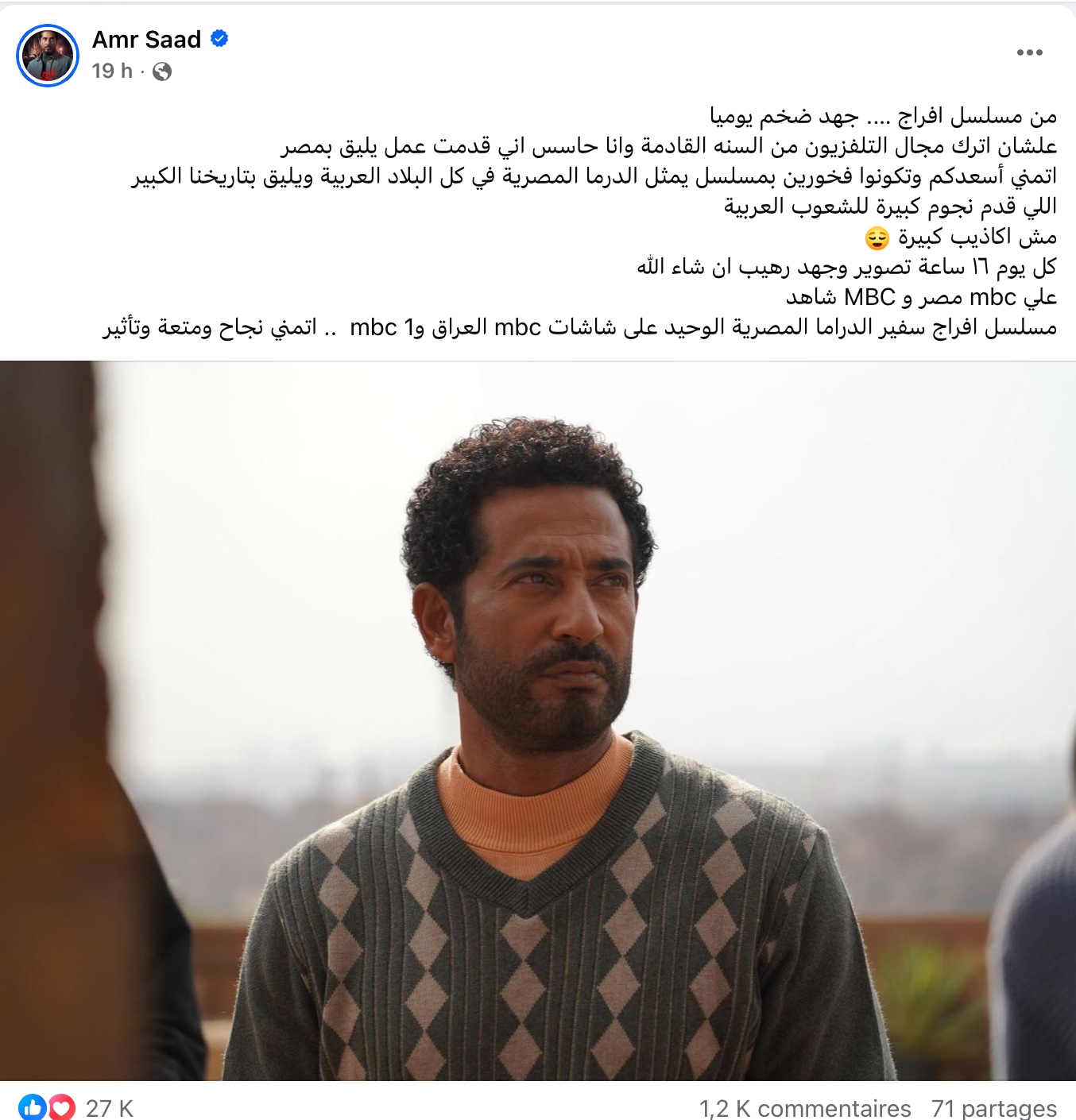Open the three-dot post options menu
The height and width of the screenshot is (1120, 1076).
tap(1029, 52)
